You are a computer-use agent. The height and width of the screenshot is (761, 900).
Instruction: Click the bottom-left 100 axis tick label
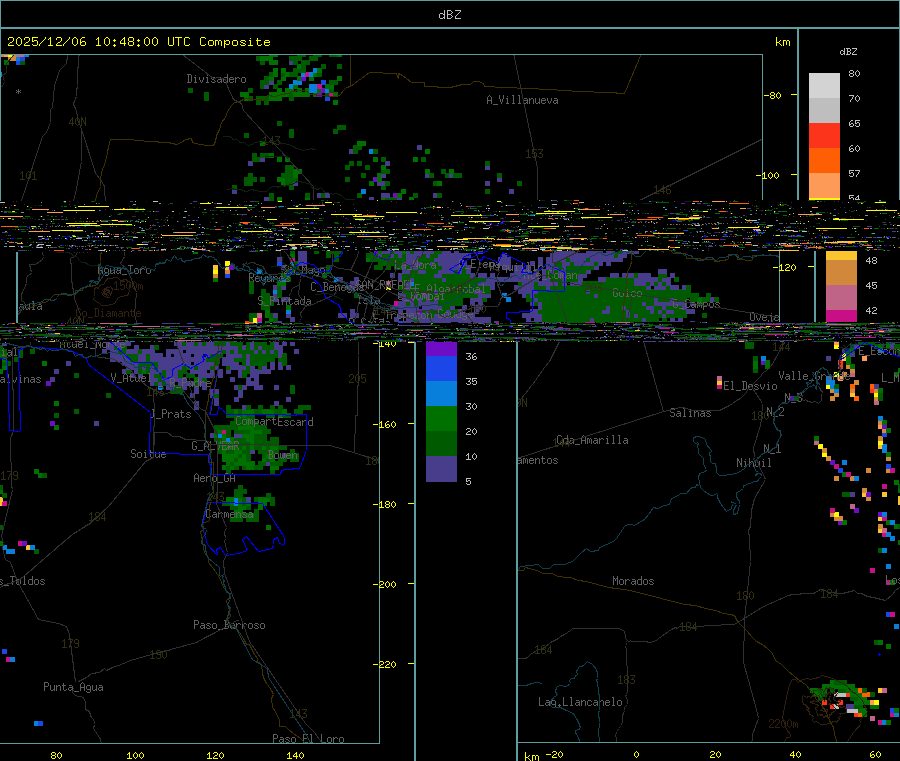[x=135, y=755]
